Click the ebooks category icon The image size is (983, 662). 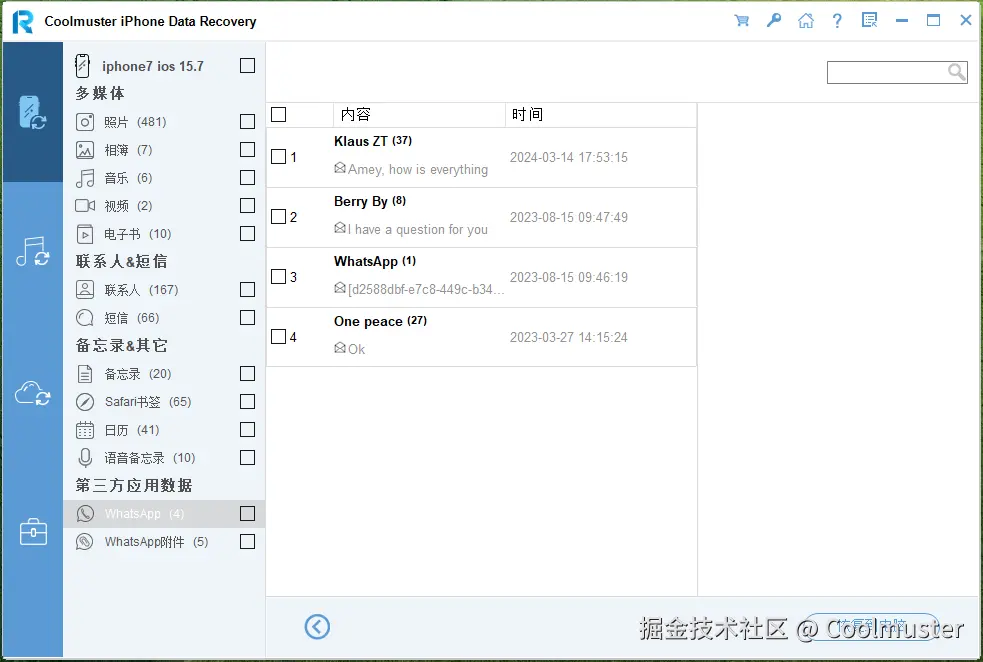pos(85,234)
